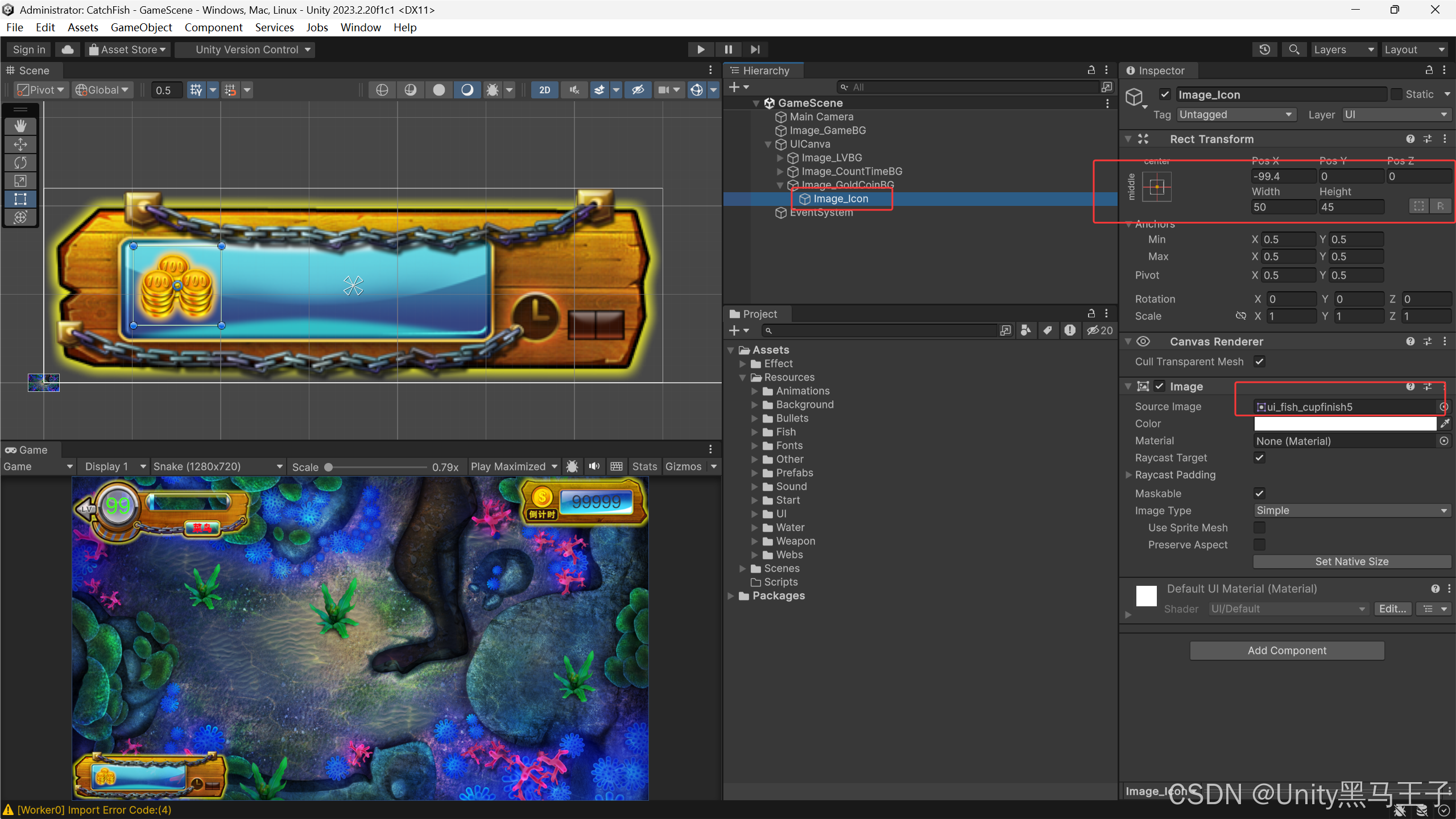
Task: Toggle Raycast Target checkbox
Action: click(1260, 458)
